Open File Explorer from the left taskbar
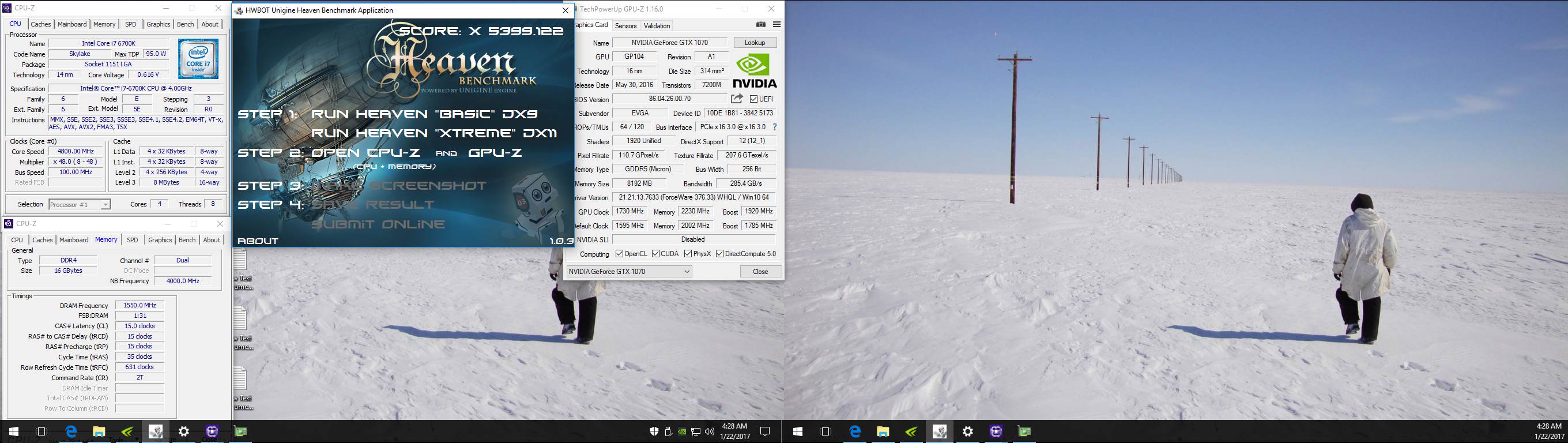 click(x=99, y=431)
